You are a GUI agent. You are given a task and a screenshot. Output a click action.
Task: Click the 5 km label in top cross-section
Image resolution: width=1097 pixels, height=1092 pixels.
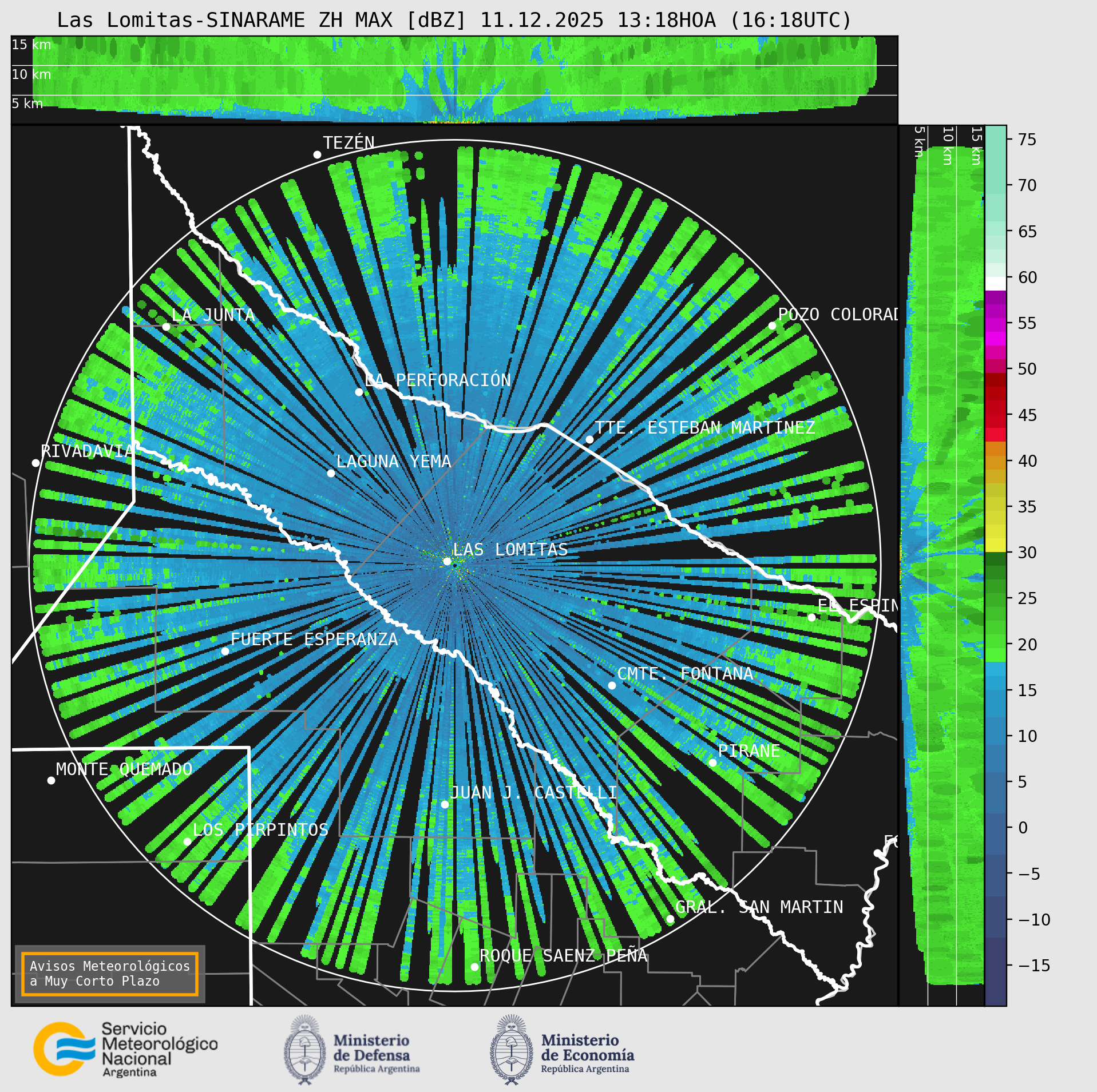(x=27, y=104)
